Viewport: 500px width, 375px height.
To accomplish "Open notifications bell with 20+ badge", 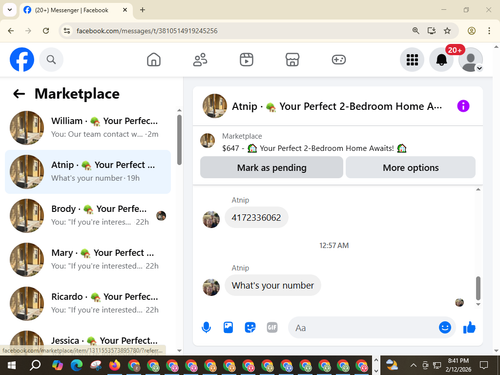I will (x=441, y=60).
